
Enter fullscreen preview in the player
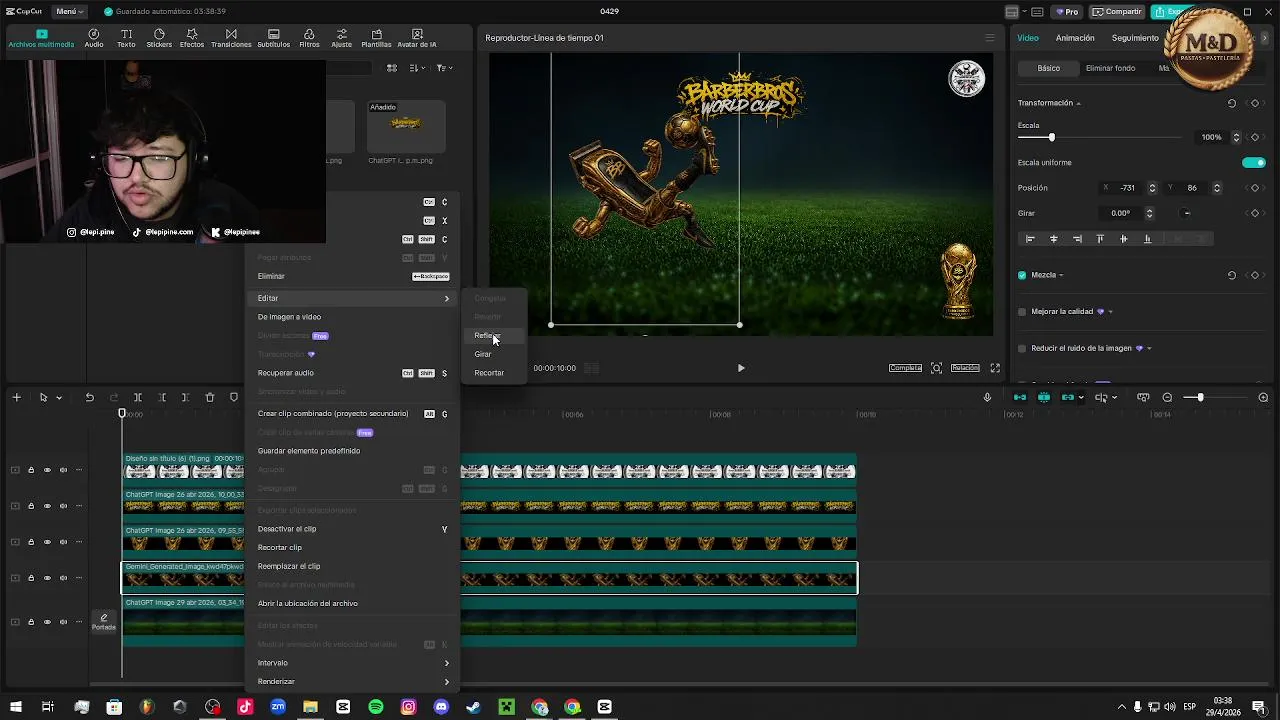pos(995,368)
